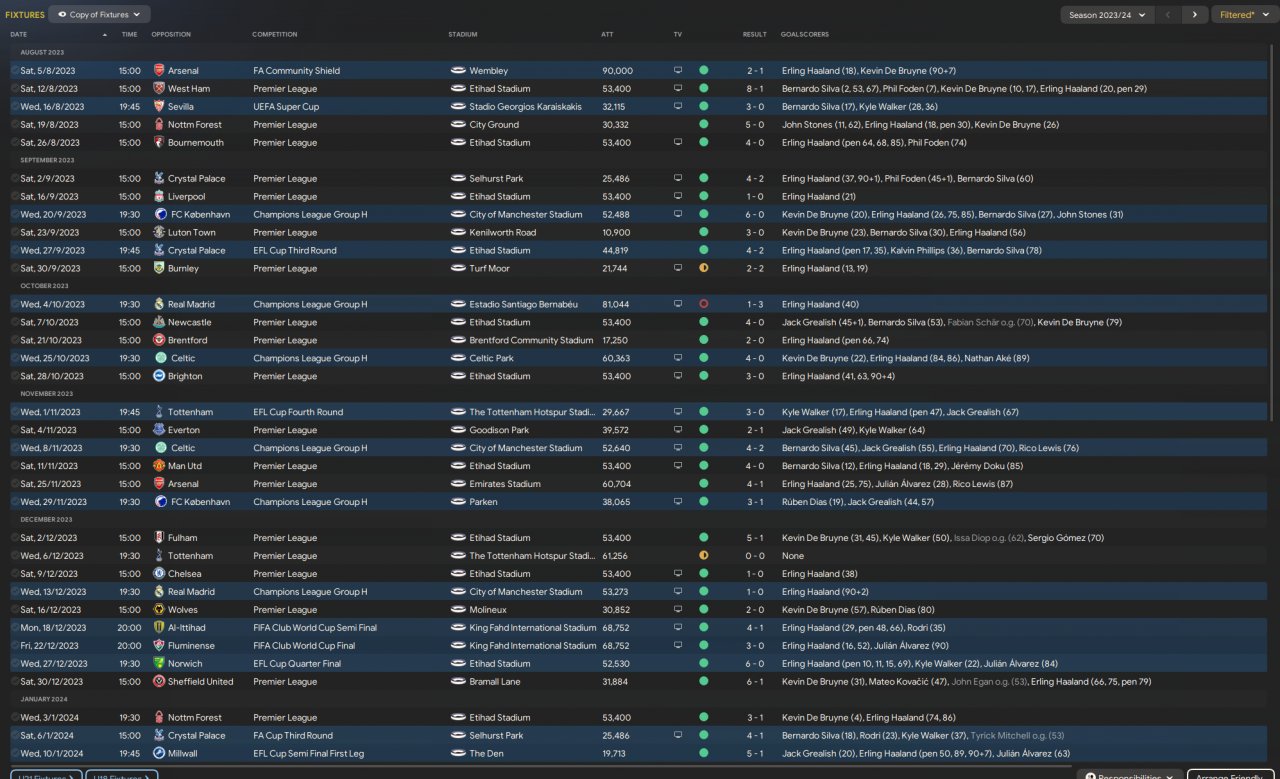Click the TV icon in the Sevilla row
The image size is (1280, 779).
tap(678, 107)
